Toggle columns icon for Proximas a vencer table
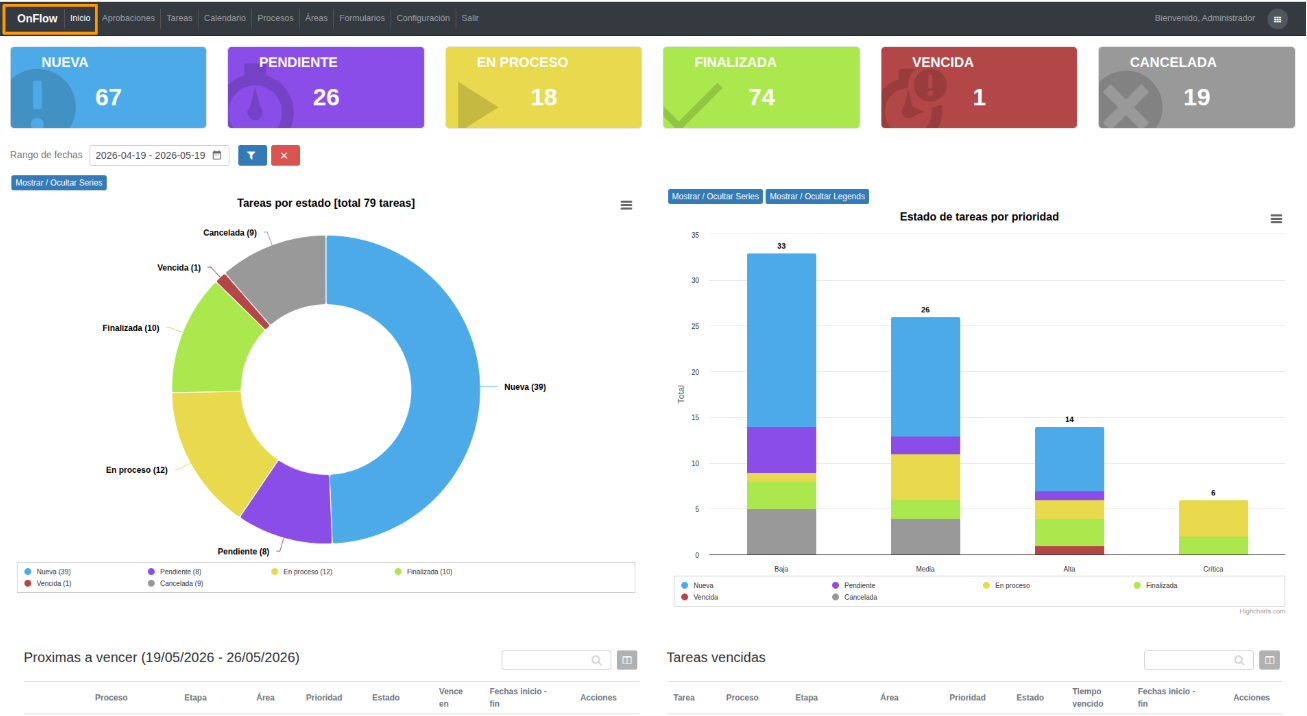Screen dimensions: 1307x716 click(627, 660)
